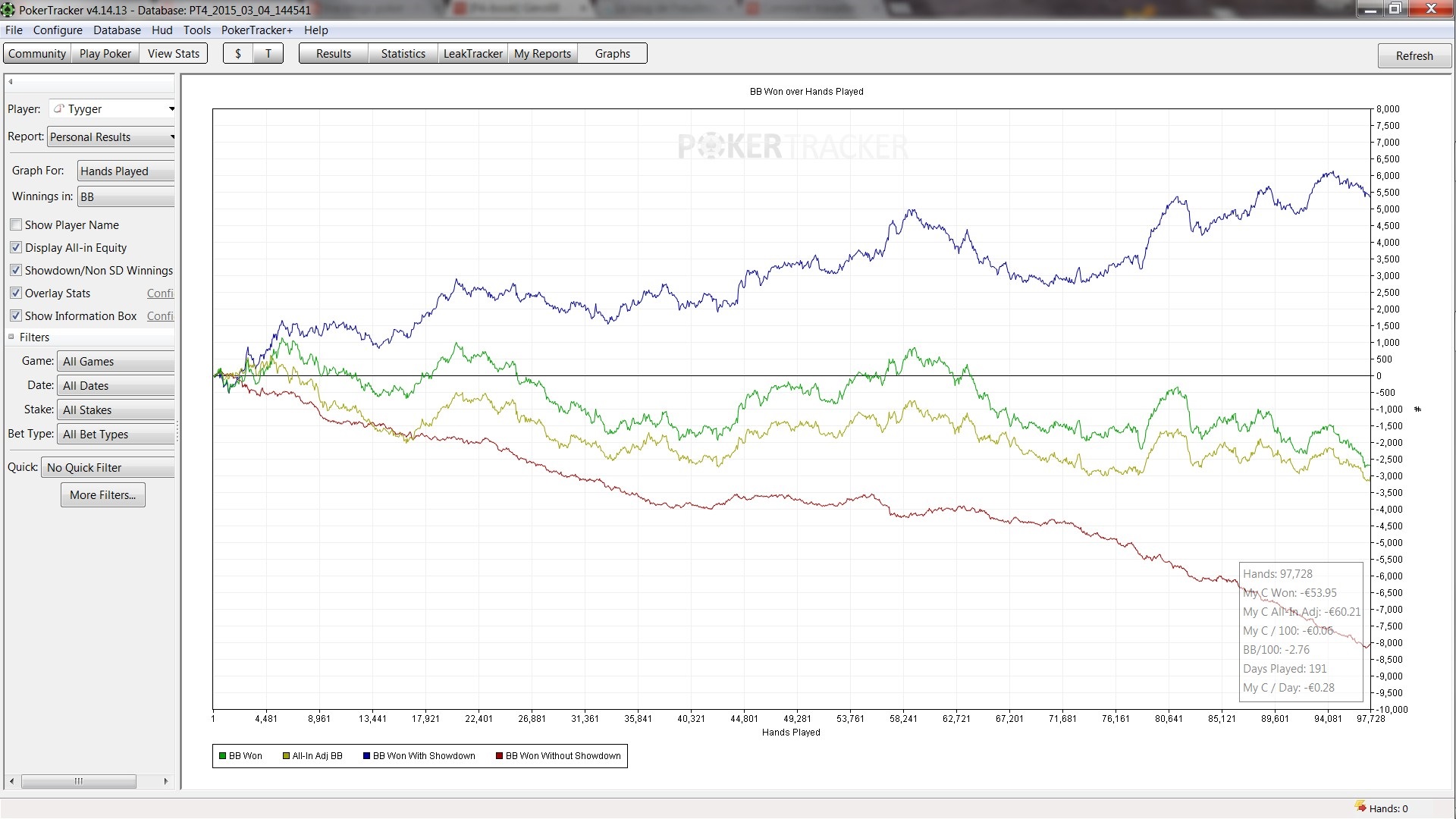Click 'BB/100: -2.76' in information box
Viewport: 1456px width, 819px height.
click(1276, 650)
